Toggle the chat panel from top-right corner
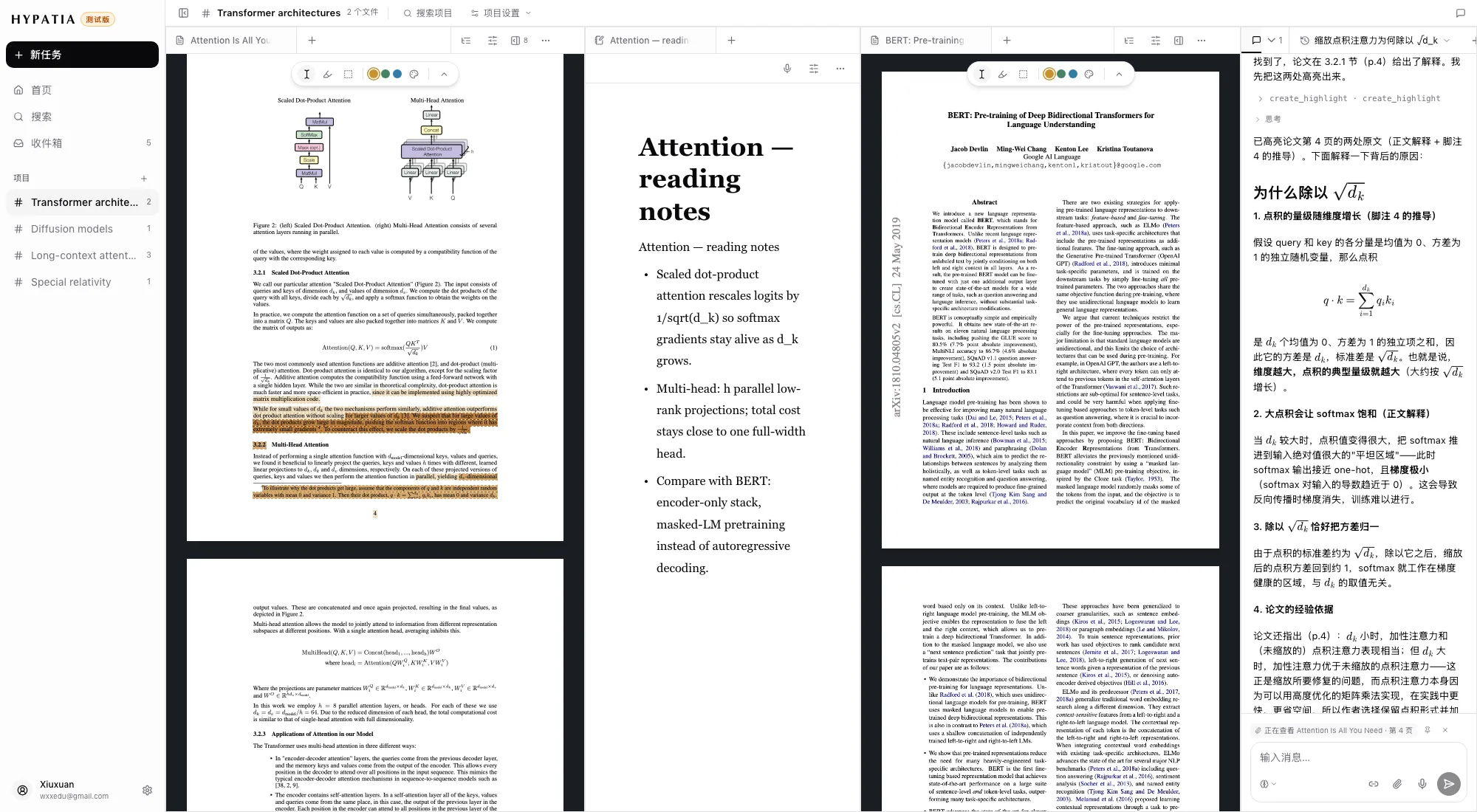1477x812 pixels. tap(1460, 13)
